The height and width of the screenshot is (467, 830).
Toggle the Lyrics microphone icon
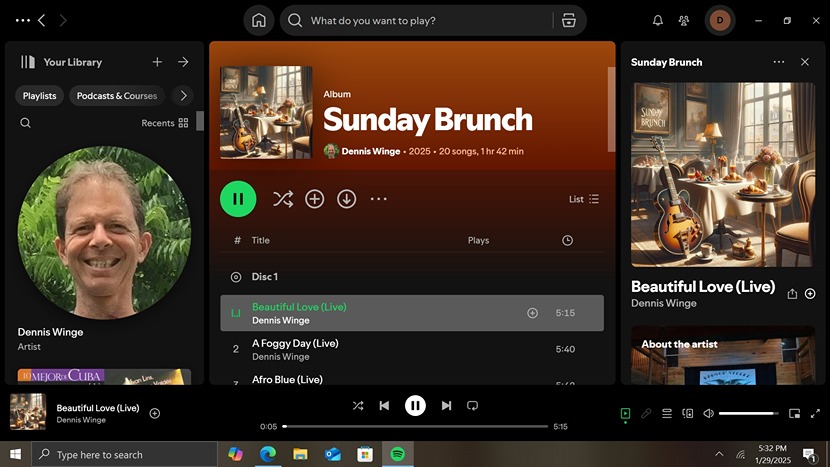pos(646,414)
